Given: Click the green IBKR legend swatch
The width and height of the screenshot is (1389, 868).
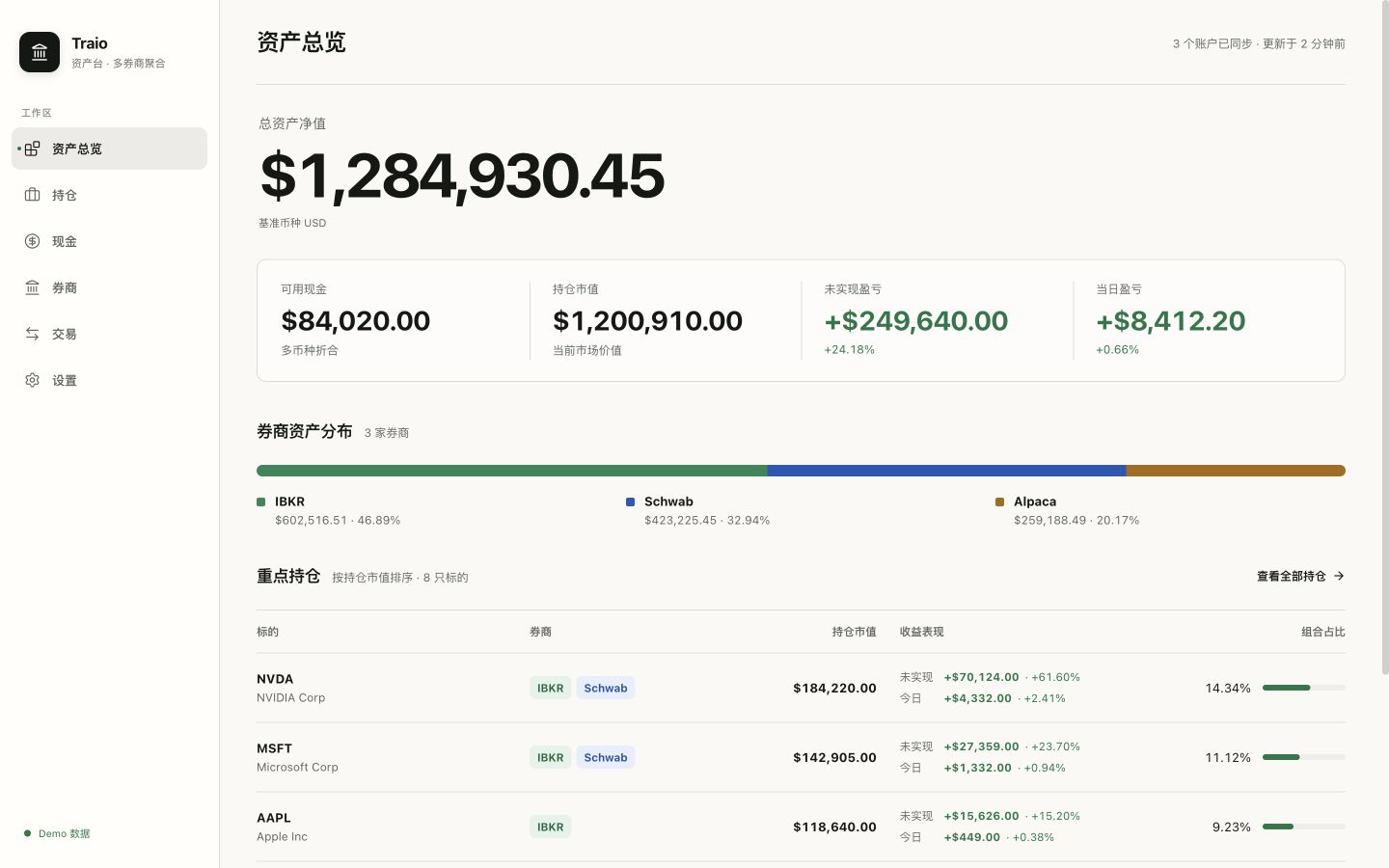Looking at the screenshot, I should (x=260, y=502).
